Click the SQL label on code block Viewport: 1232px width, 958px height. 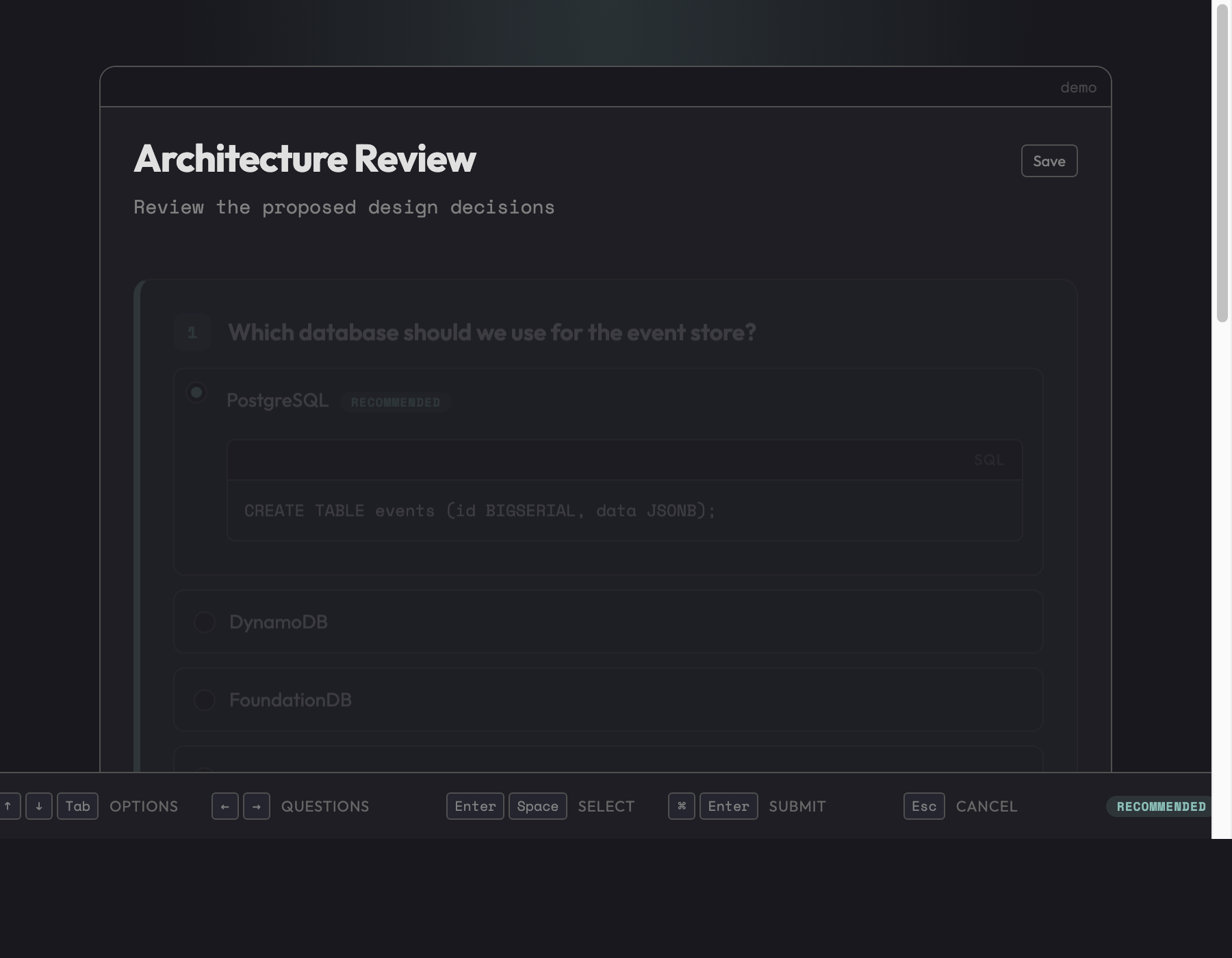pyautogui.click(x=988, y=460)
